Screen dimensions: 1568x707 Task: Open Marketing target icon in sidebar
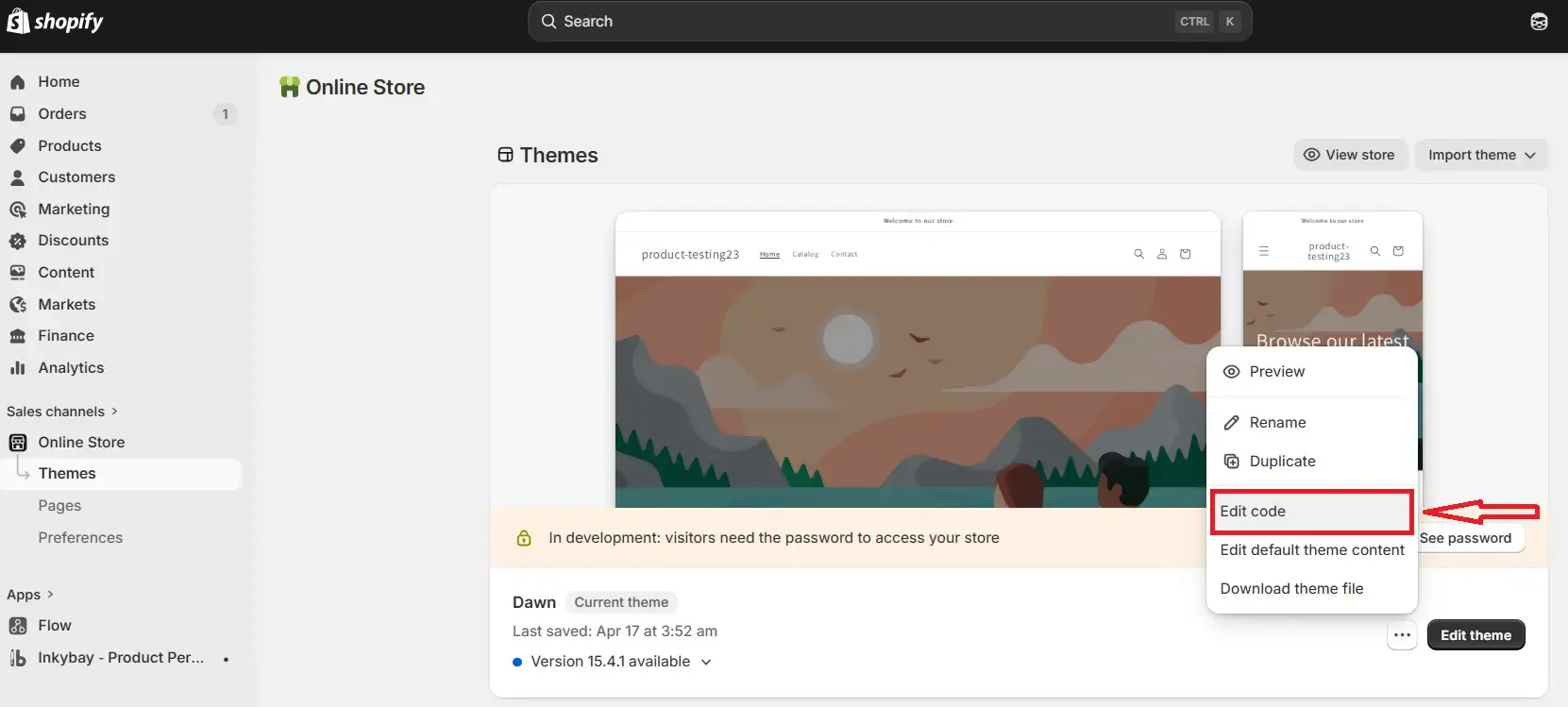pos(17,210)
